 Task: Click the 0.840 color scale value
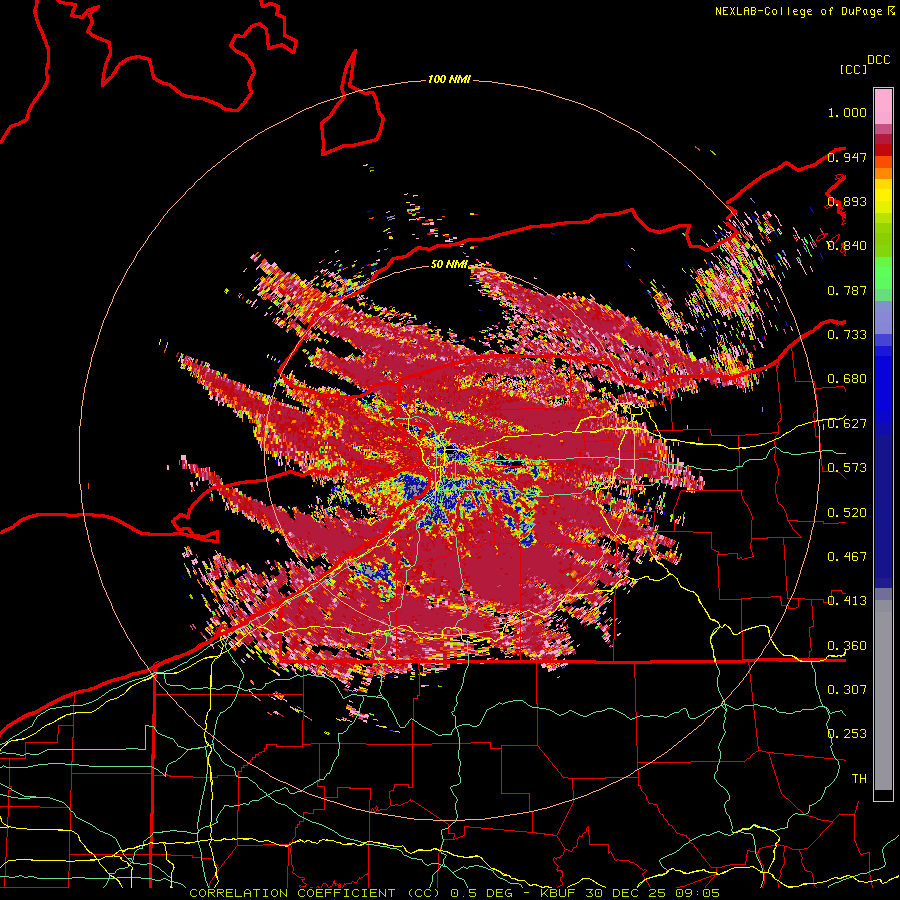tap(847, 246)
